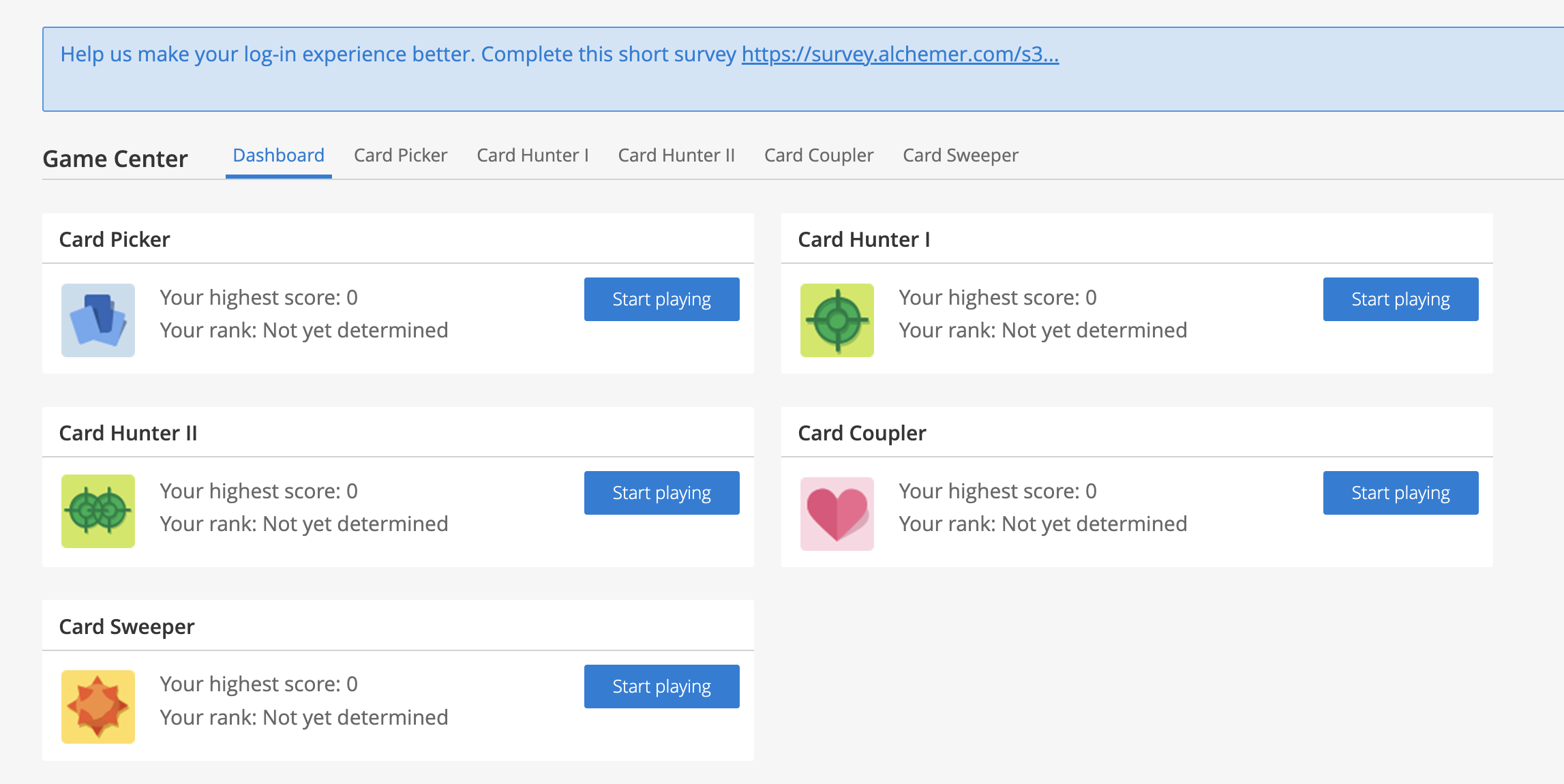Click the Card Coupler pink heart icon
1564x784 pixels.
click(x=837, y=513)
